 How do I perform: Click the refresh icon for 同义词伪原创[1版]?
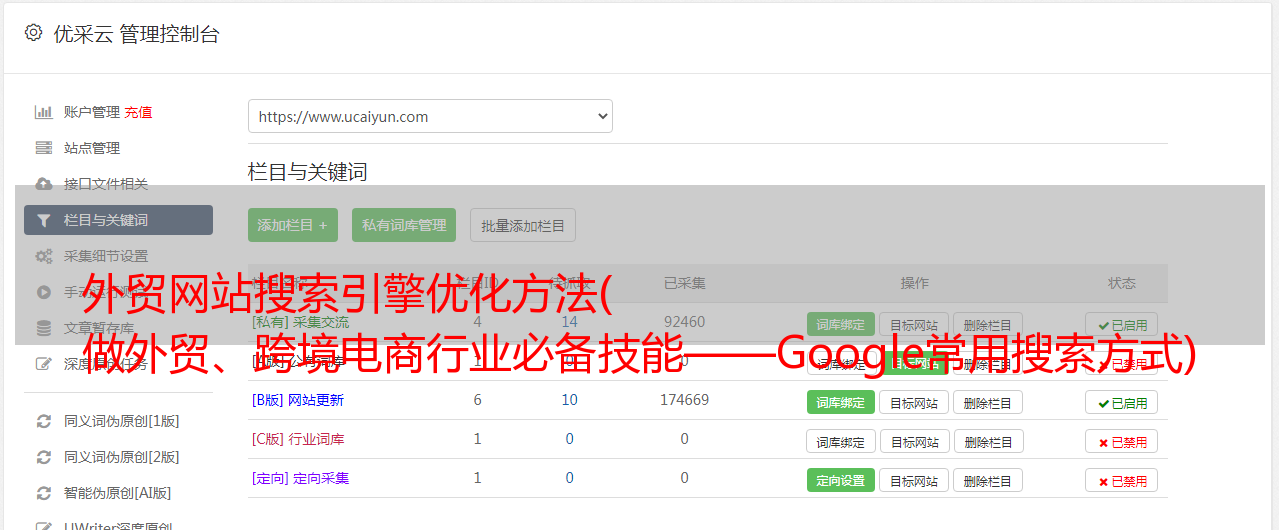pos(44,421)
